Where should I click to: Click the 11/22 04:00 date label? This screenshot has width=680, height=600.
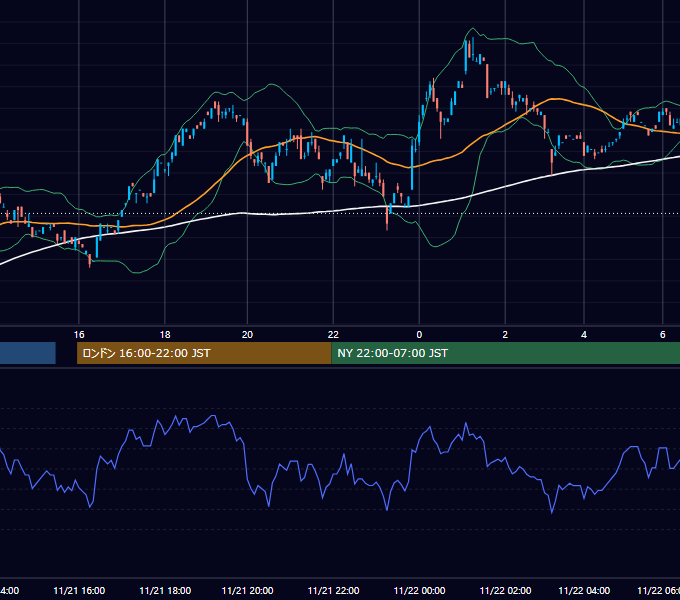click(x=584, y=591)
